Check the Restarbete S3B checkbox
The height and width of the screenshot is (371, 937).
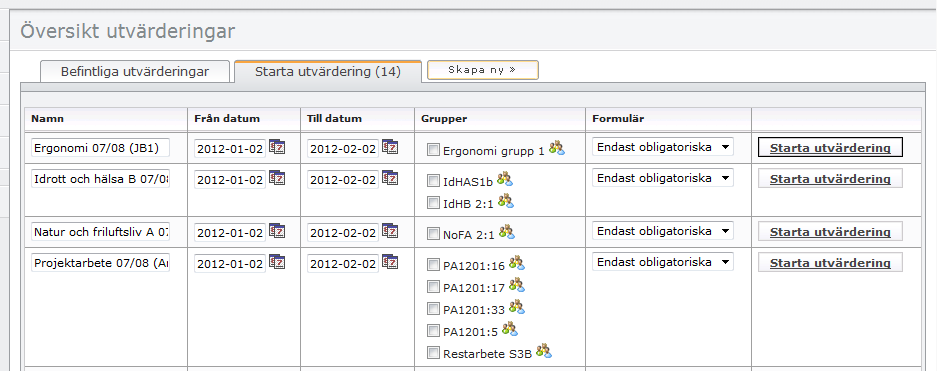pos(433,353)
